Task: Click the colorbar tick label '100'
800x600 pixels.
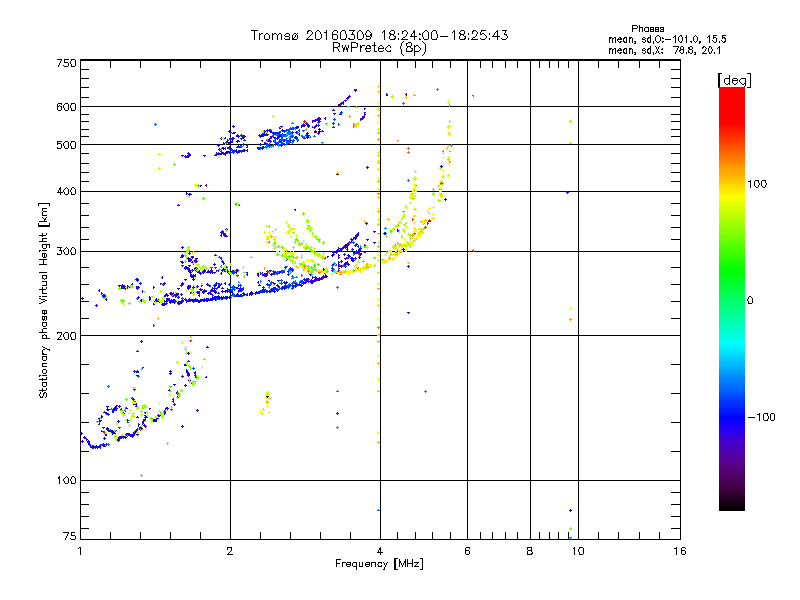Action: coord(757,184)
